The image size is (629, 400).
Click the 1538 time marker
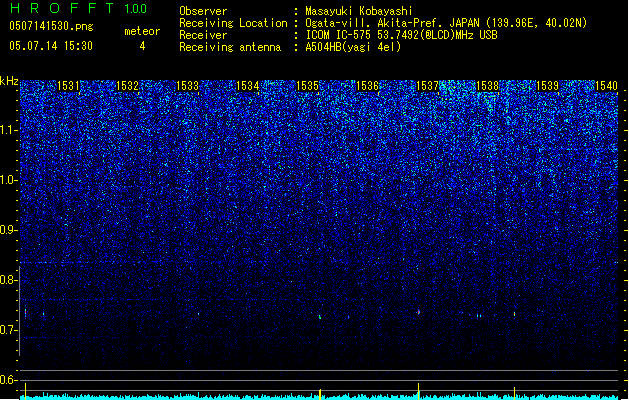(x=487, y=86)
